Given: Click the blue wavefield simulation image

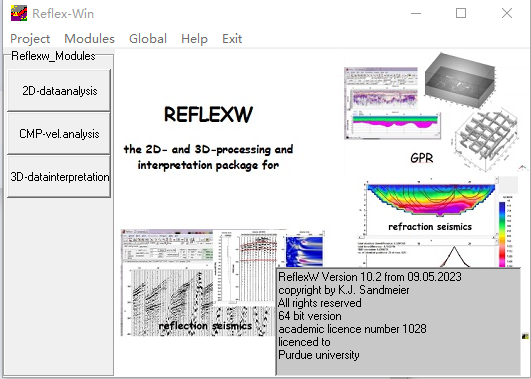Looking at the screenshot, I should [304, 251].
